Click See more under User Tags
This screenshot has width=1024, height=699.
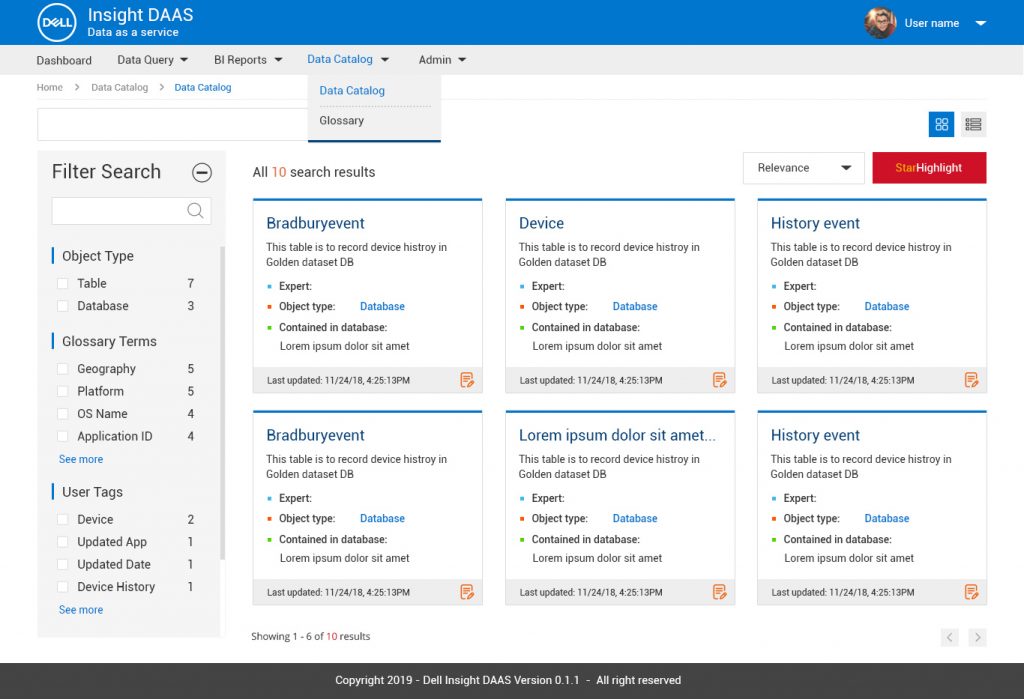pyautogui.click(x=80, y=609)
